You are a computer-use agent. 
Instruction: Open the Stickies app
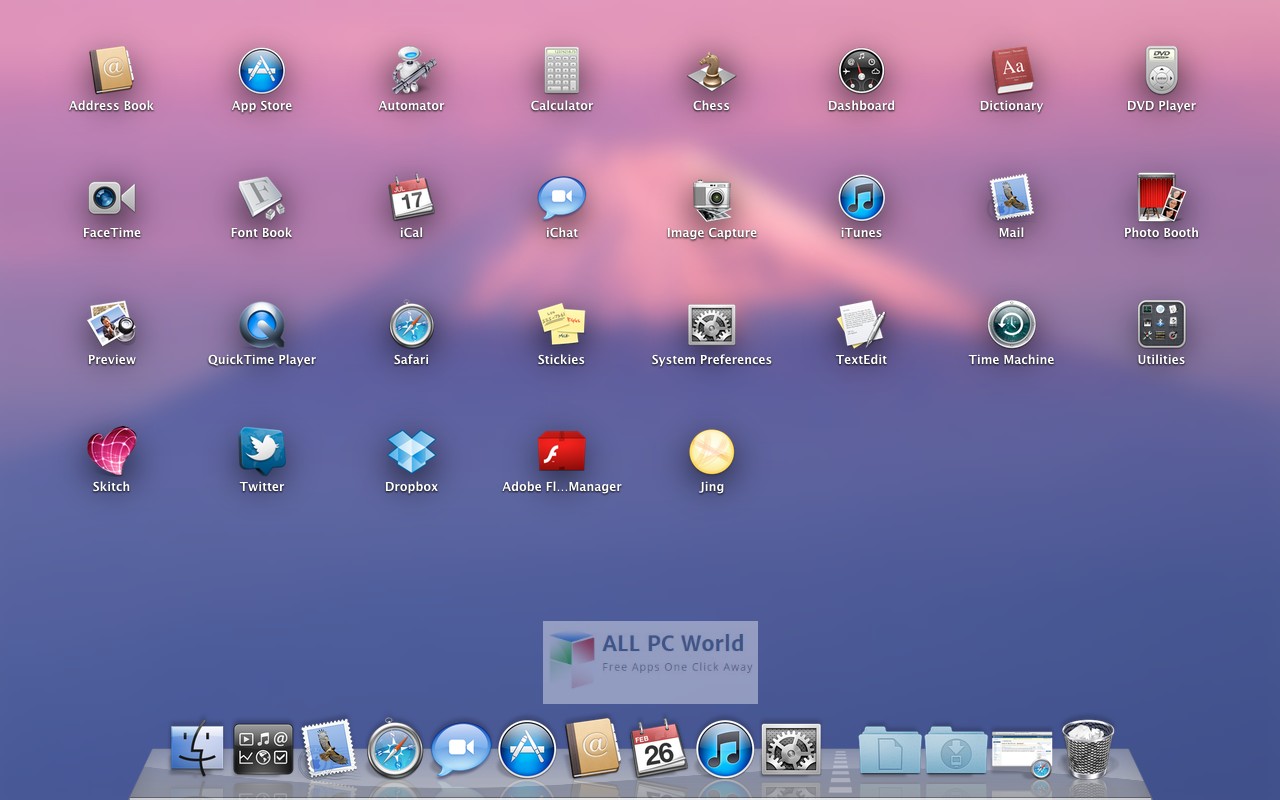562,325
